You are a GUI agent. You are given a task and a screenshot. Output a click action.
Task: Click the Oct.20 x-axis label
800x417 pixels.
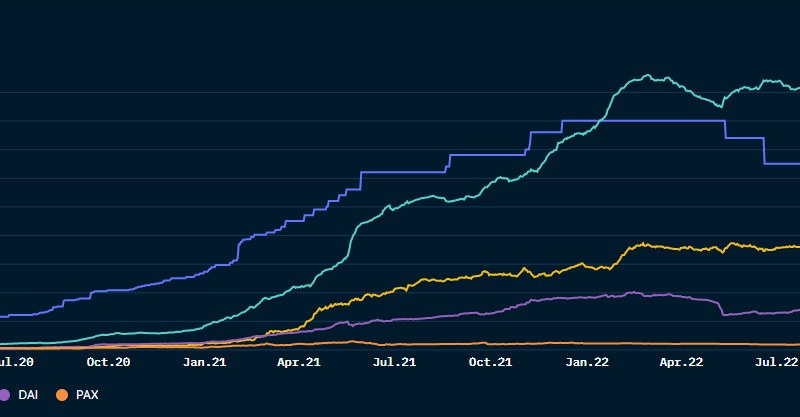pos(108,362)
